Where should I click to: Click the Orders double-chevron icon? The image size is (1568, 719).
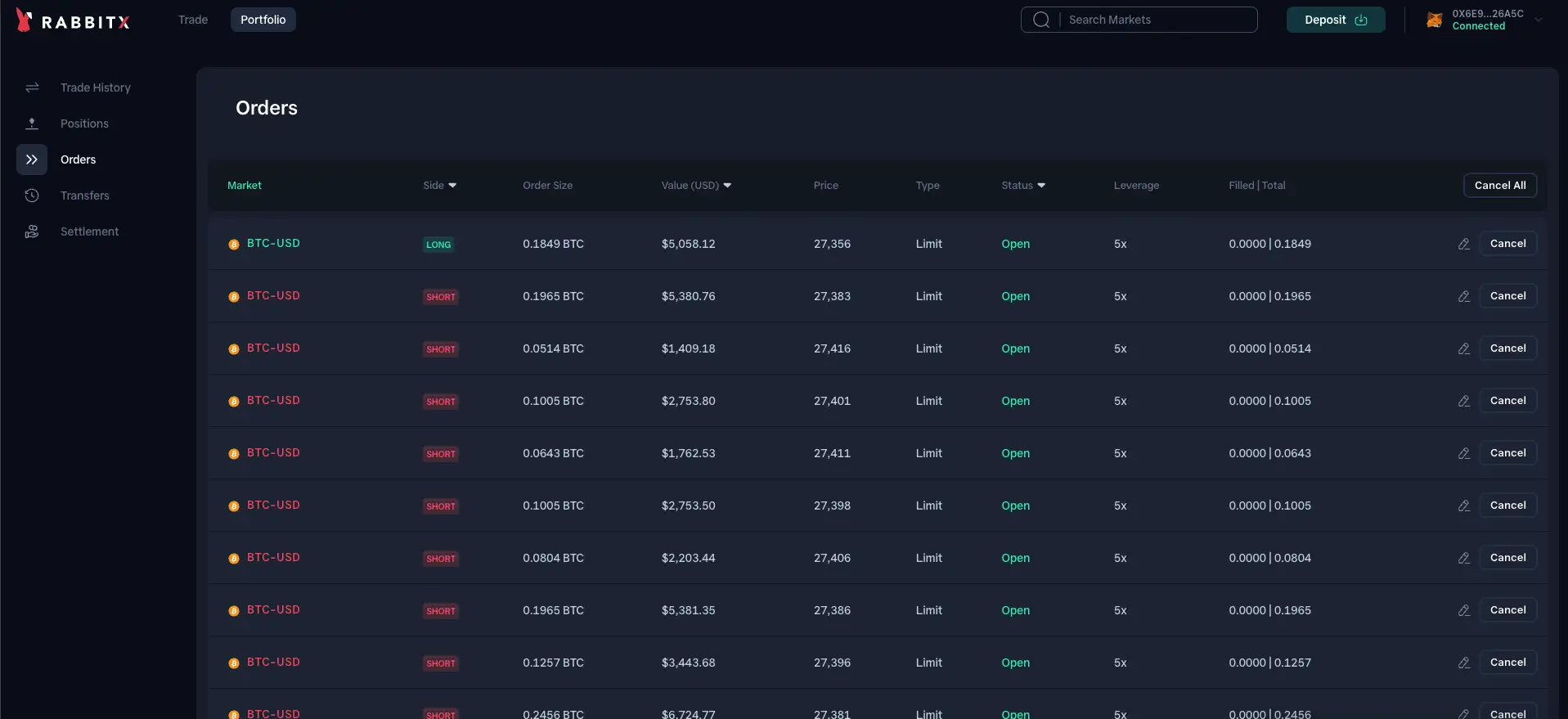click(32, 160)
